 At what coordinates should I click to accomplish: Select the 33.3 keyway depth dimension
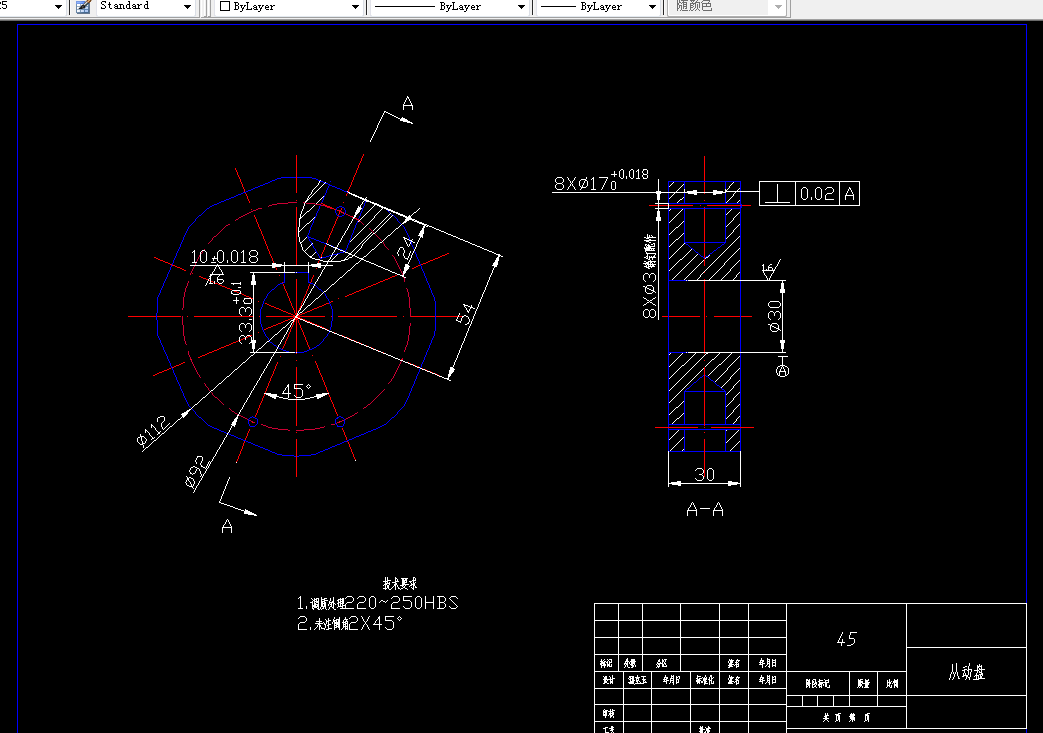[243, 313]
